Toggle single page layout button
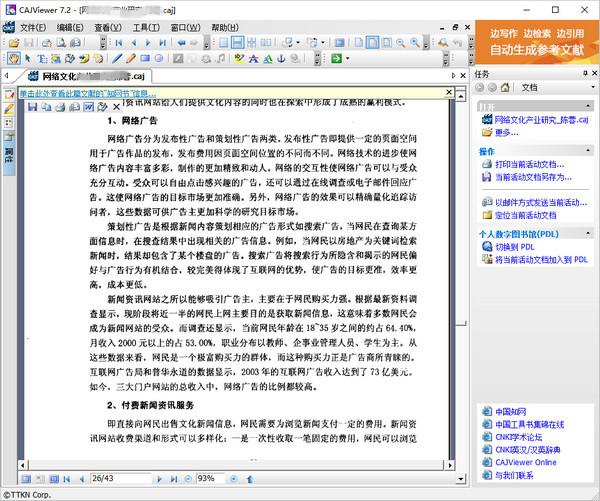Viewport: 600px width, 501px height. [x=223, y=42]
